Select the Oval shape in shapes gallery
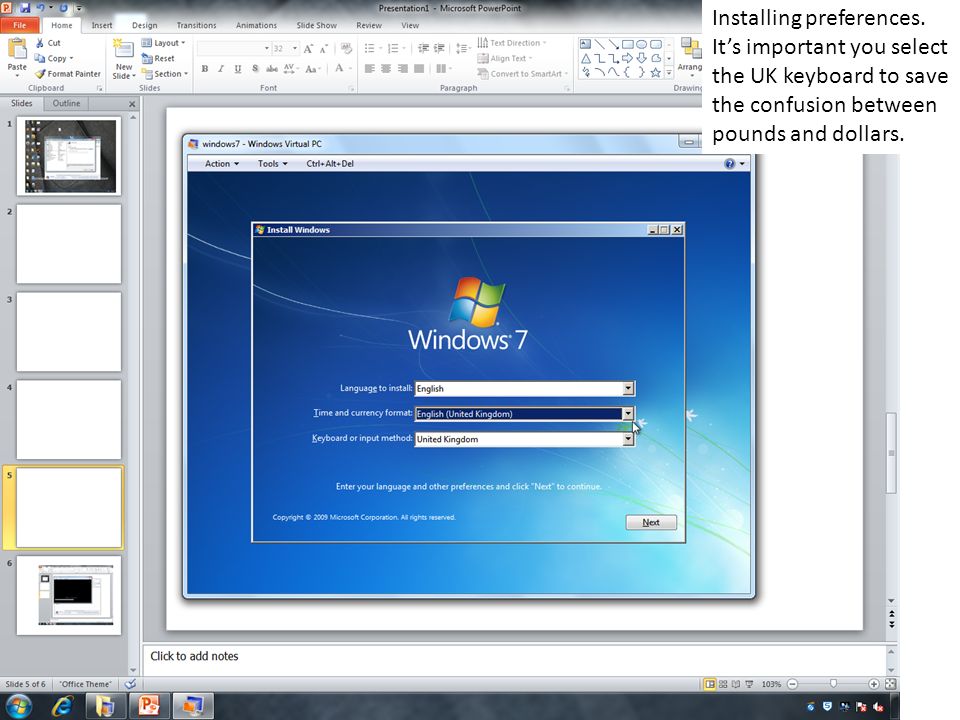Viewport: 960px width, 720px height. pos(641,44)
